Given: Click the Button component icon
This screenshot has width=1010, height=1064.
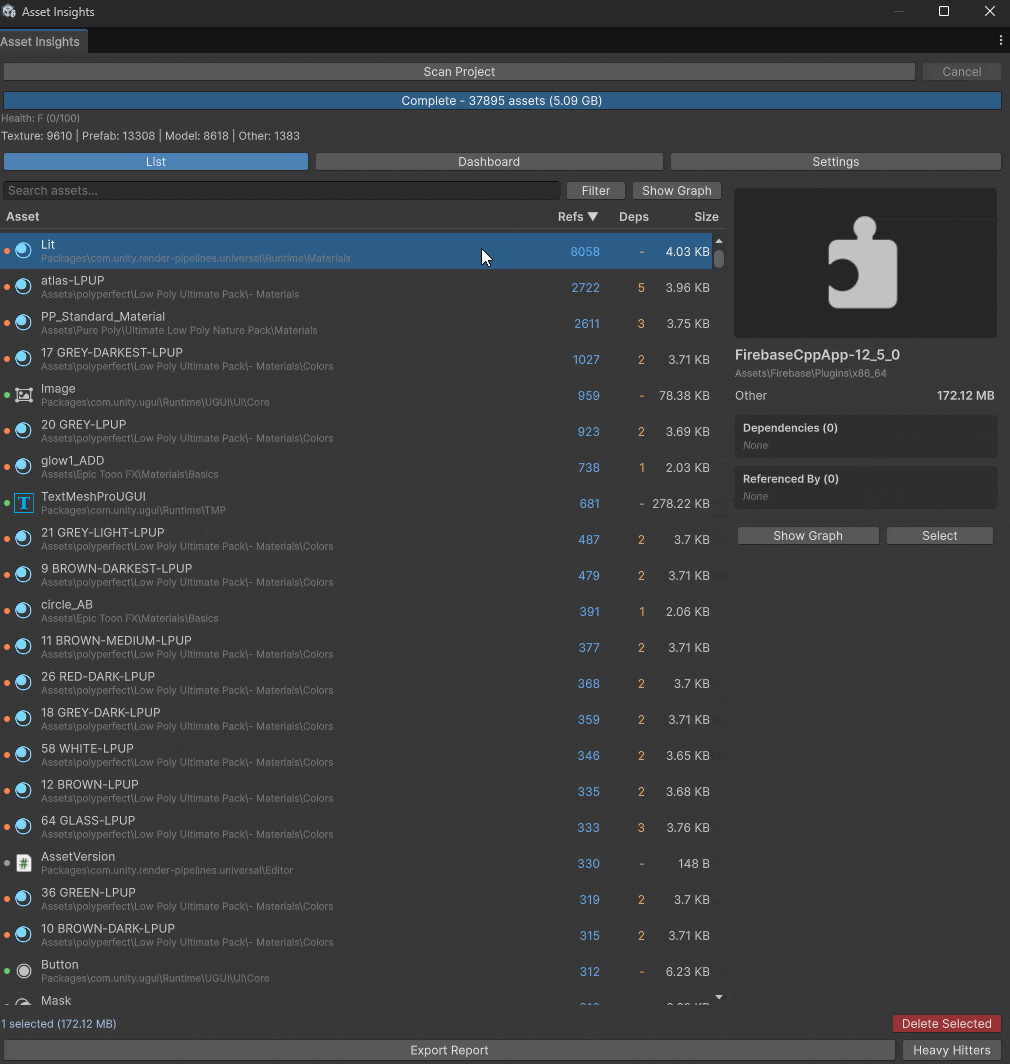Looking at the screenshot, I should 24,971.
